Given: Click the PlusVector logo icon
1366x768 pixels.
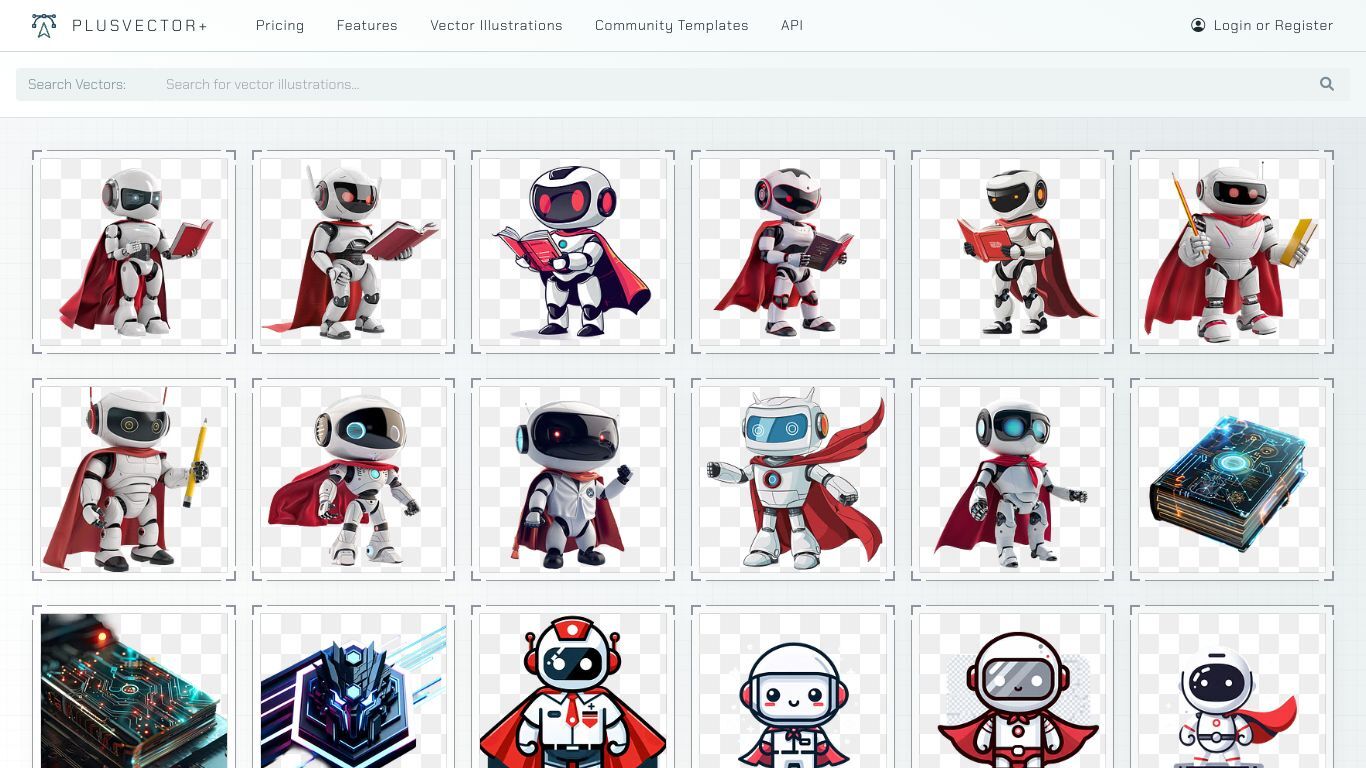Looking at the screenshot, I should point(44,25).
